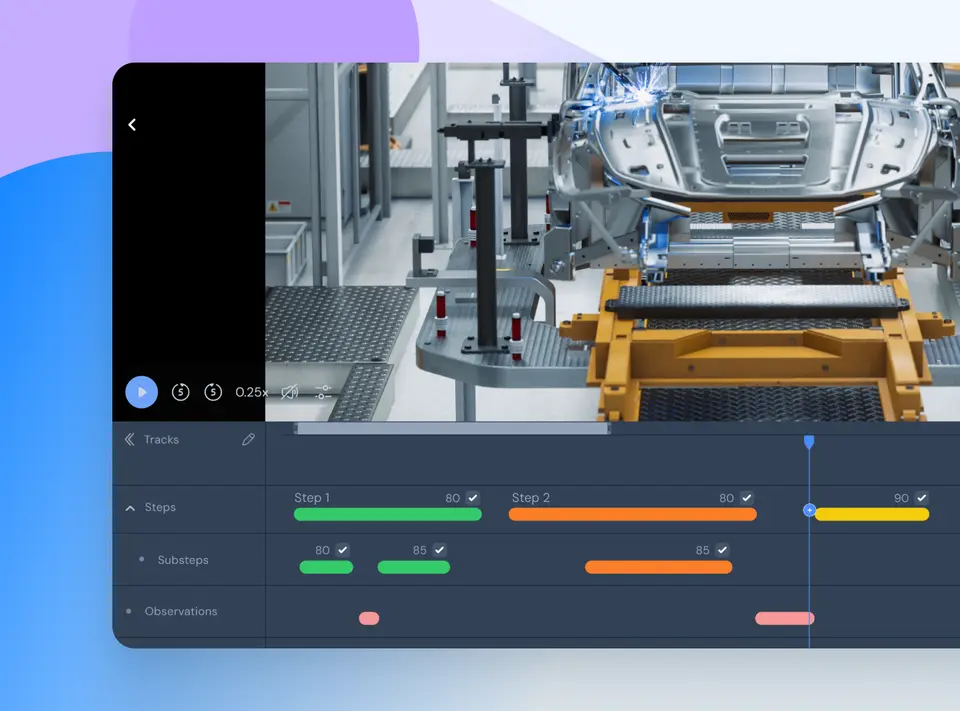The height and width of the screenshot is (711, 960).
Task: Collapse the Steps track group
Action: tap(130, 508)
